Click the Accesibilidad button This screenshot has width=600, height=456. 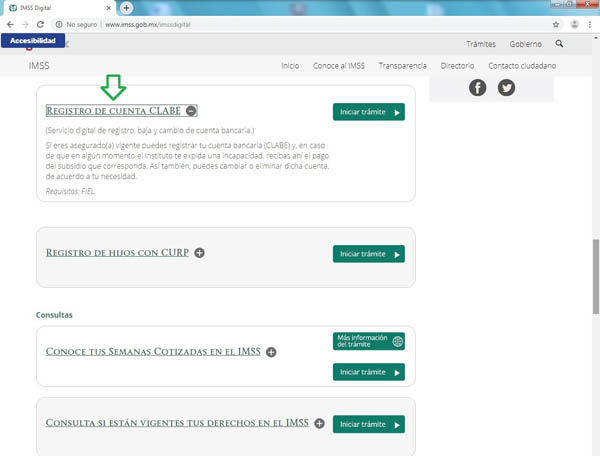33,41
